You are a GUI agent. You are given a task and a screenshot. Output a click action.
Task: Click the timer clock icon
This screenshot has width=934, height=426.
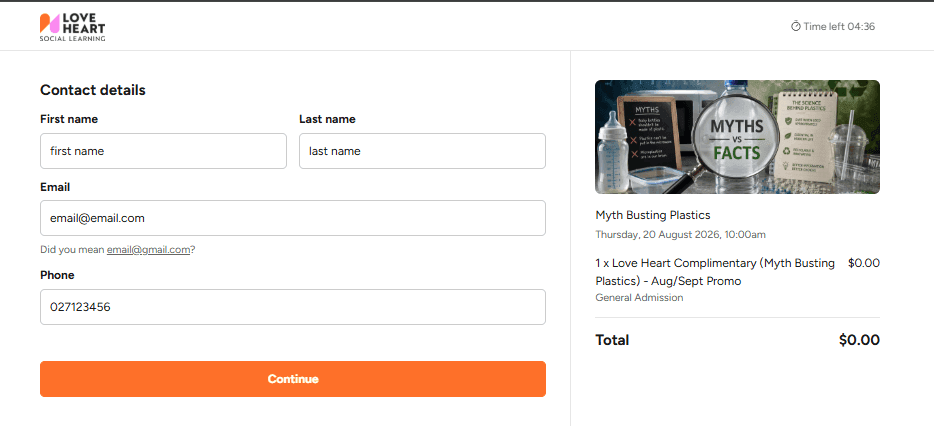point(795,26)
